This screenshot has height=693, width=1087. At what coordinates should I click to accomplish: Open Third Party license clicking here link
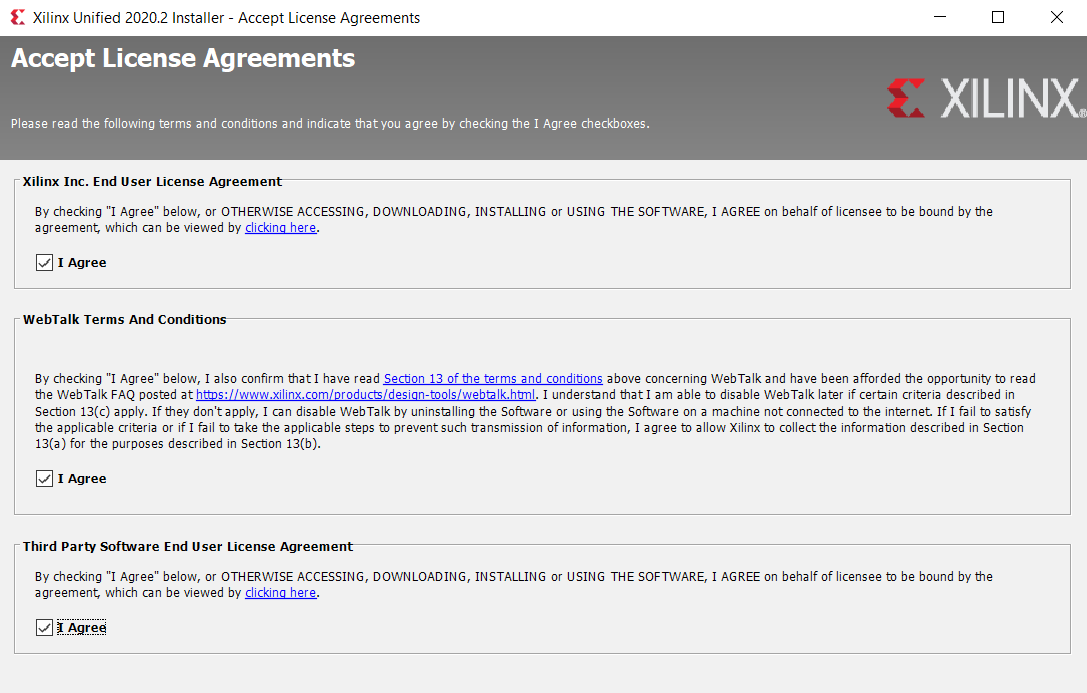(281, 593)
